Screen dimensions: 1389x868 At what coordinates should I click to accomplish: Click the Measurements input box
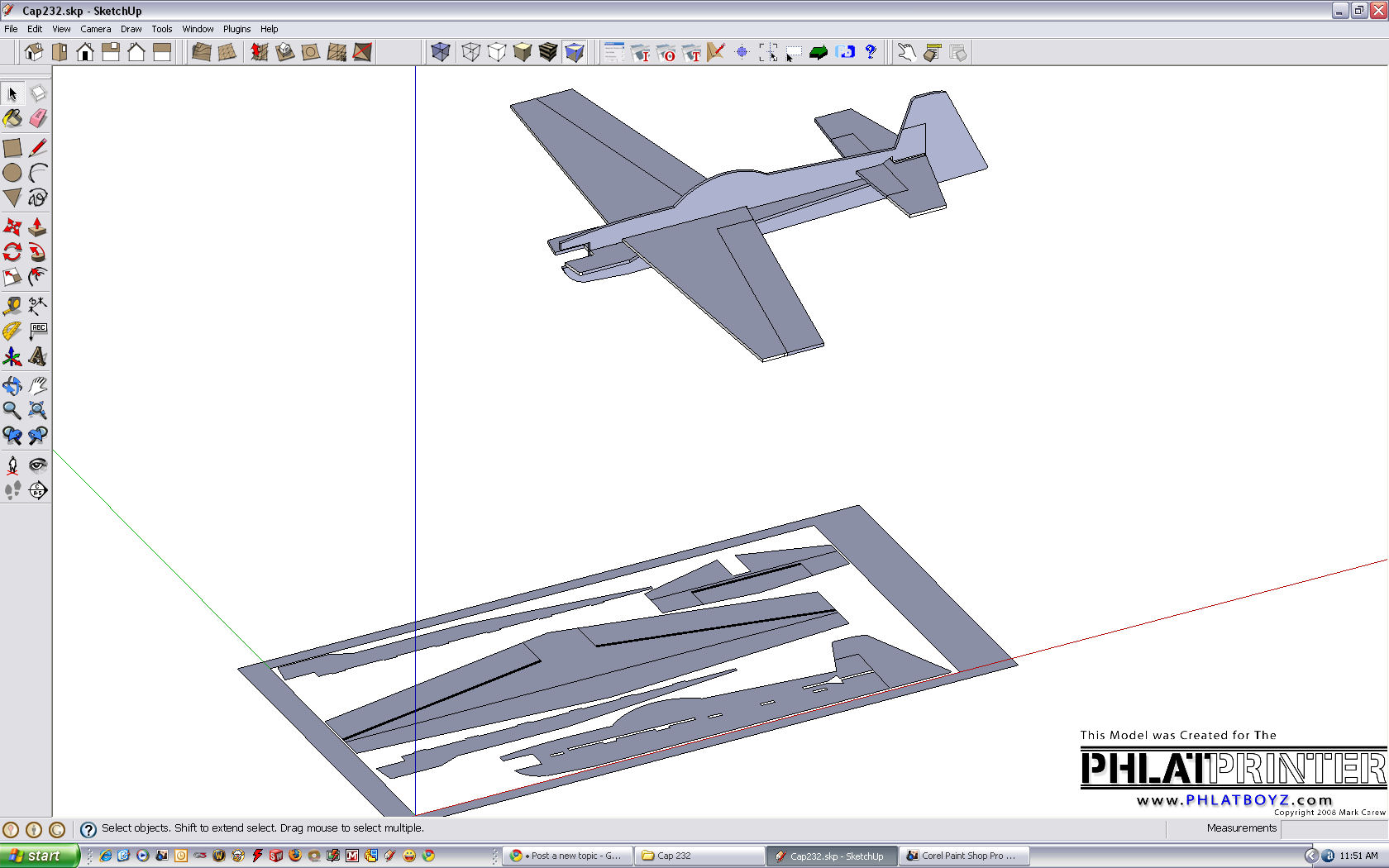point(1333,828)
